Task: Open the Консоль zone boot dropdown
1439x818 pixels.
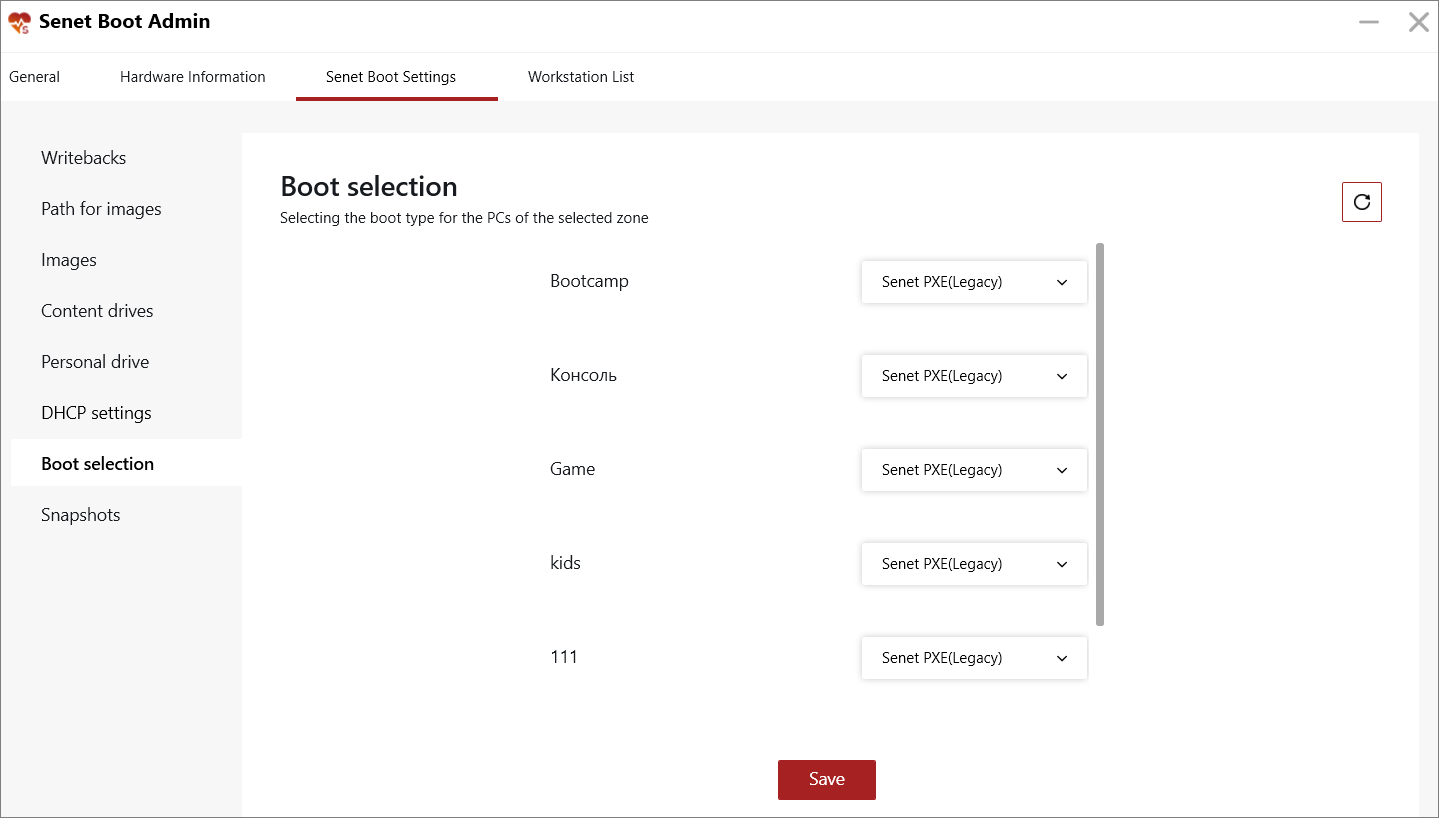Action: pyautogui.click(x=973, y=376)
